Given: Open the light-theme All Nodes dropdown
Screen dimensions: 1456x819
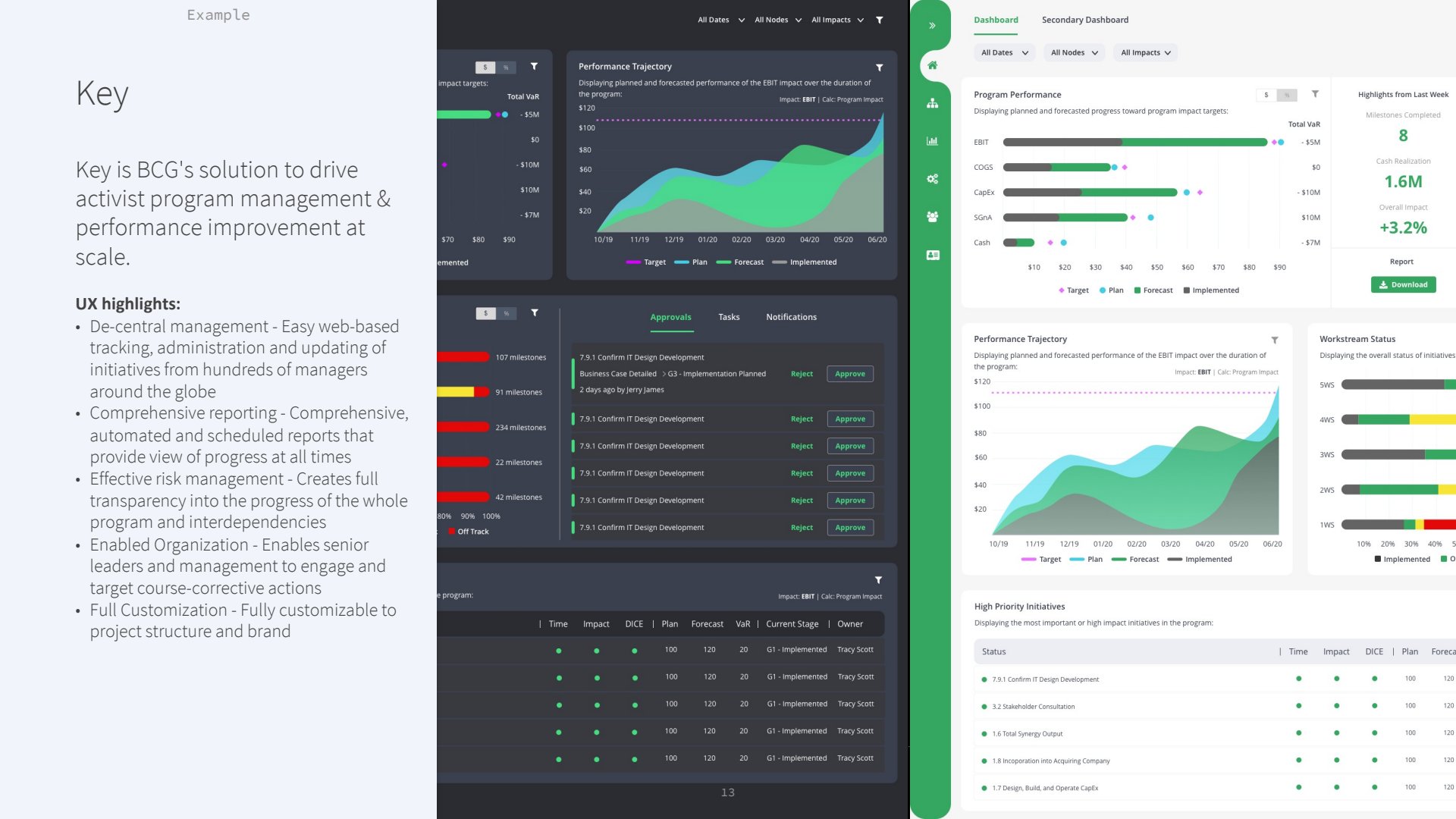Looking at the screenshot, I should pos(1074,53).
